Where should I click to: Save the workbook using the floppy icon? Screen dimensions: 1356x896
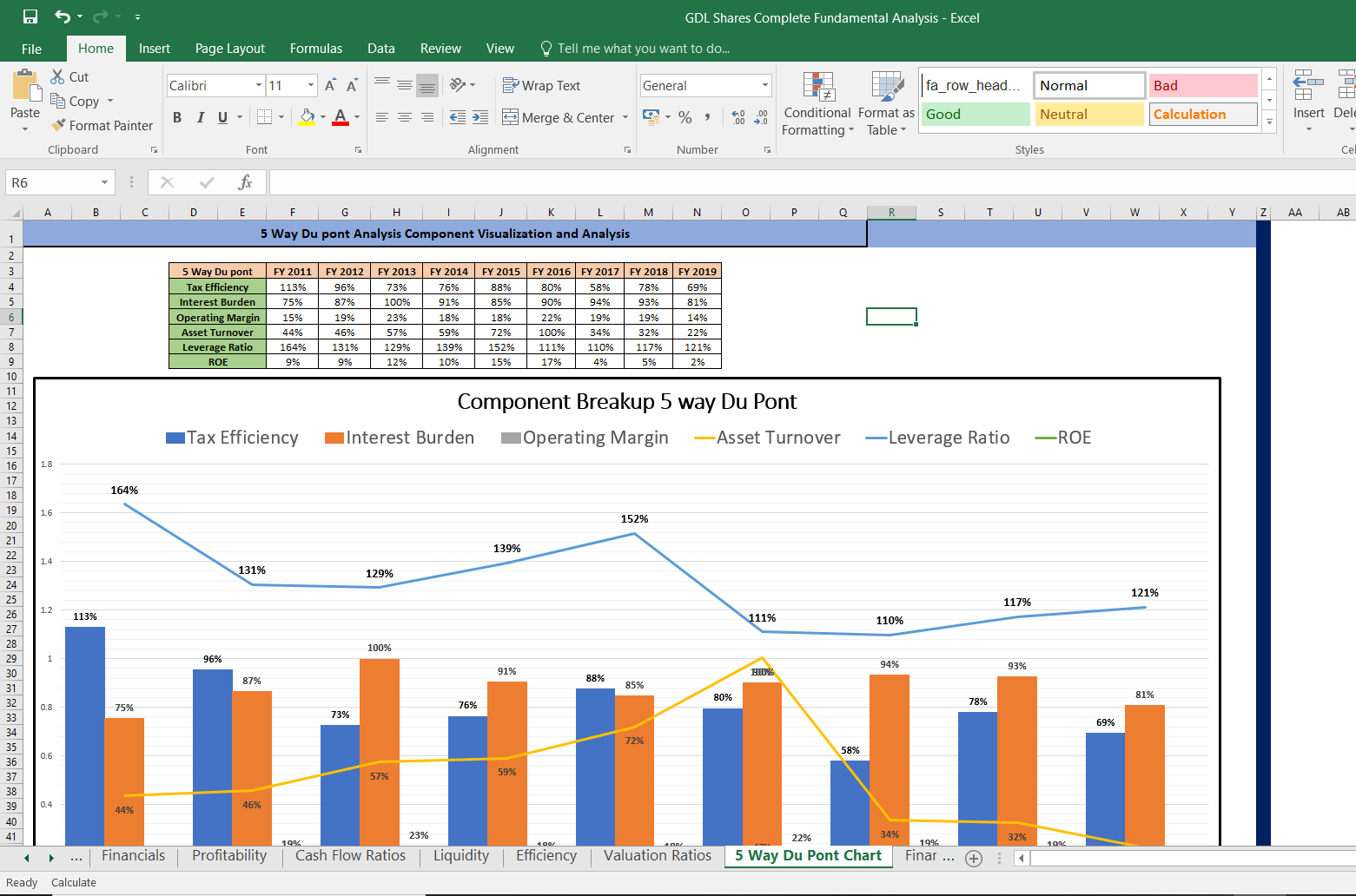point(30,16)
